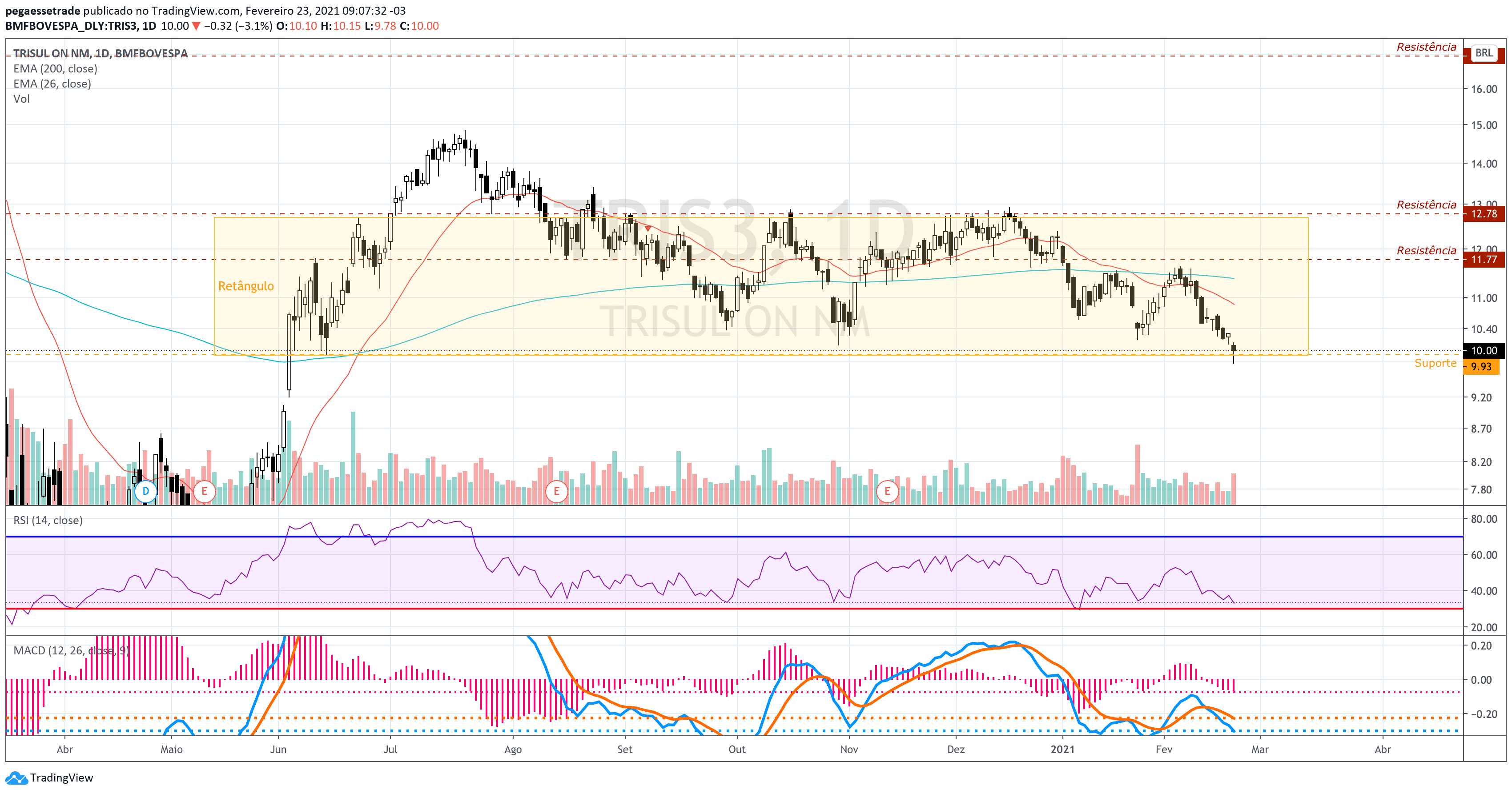Screen dimensions: 1512x794
Task: Click the C:10.00 close value
Action: click(x=419, y=26)
